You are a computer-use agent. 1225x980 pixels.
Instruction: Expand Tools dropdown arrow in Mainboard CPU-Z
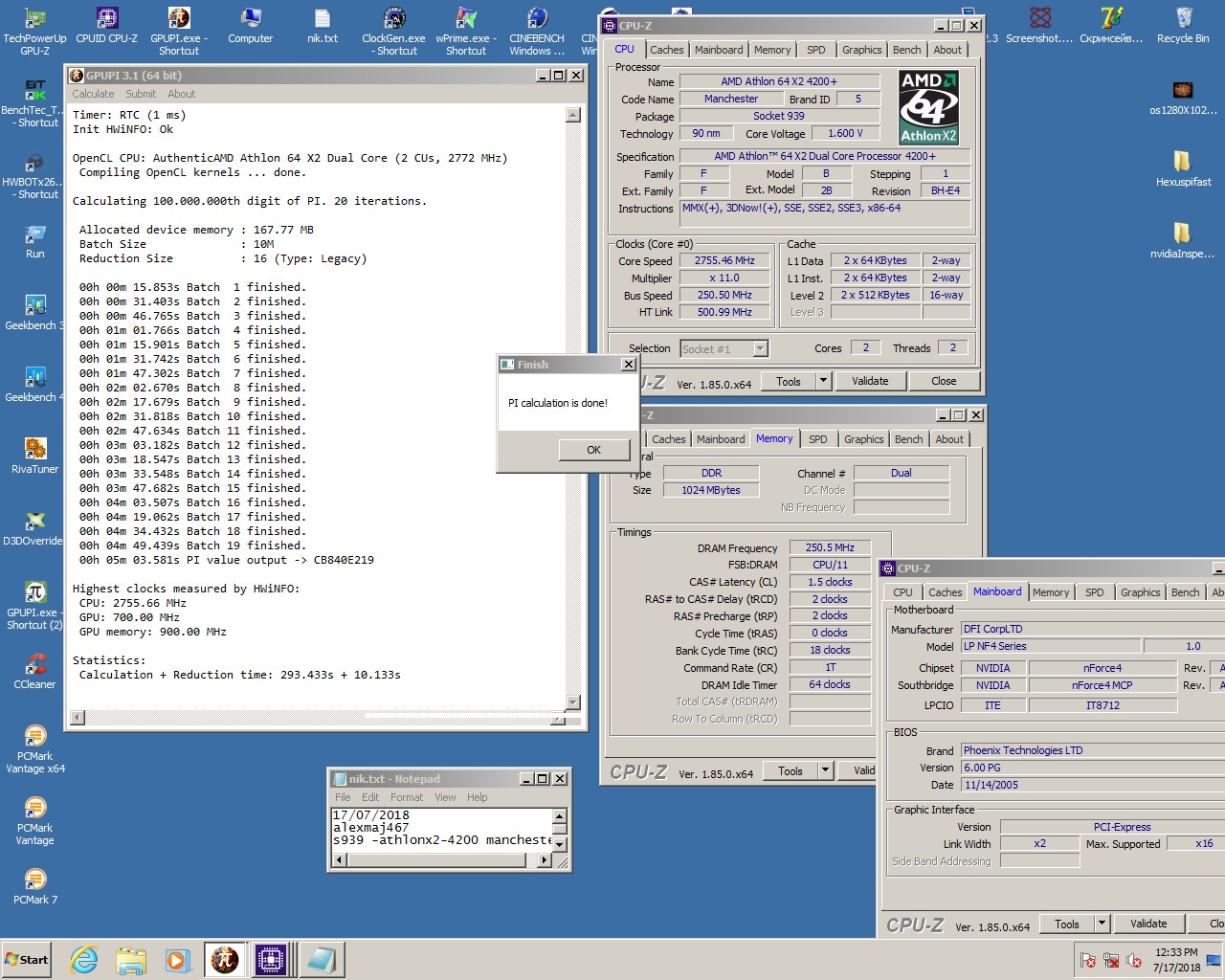(1102, 924)
